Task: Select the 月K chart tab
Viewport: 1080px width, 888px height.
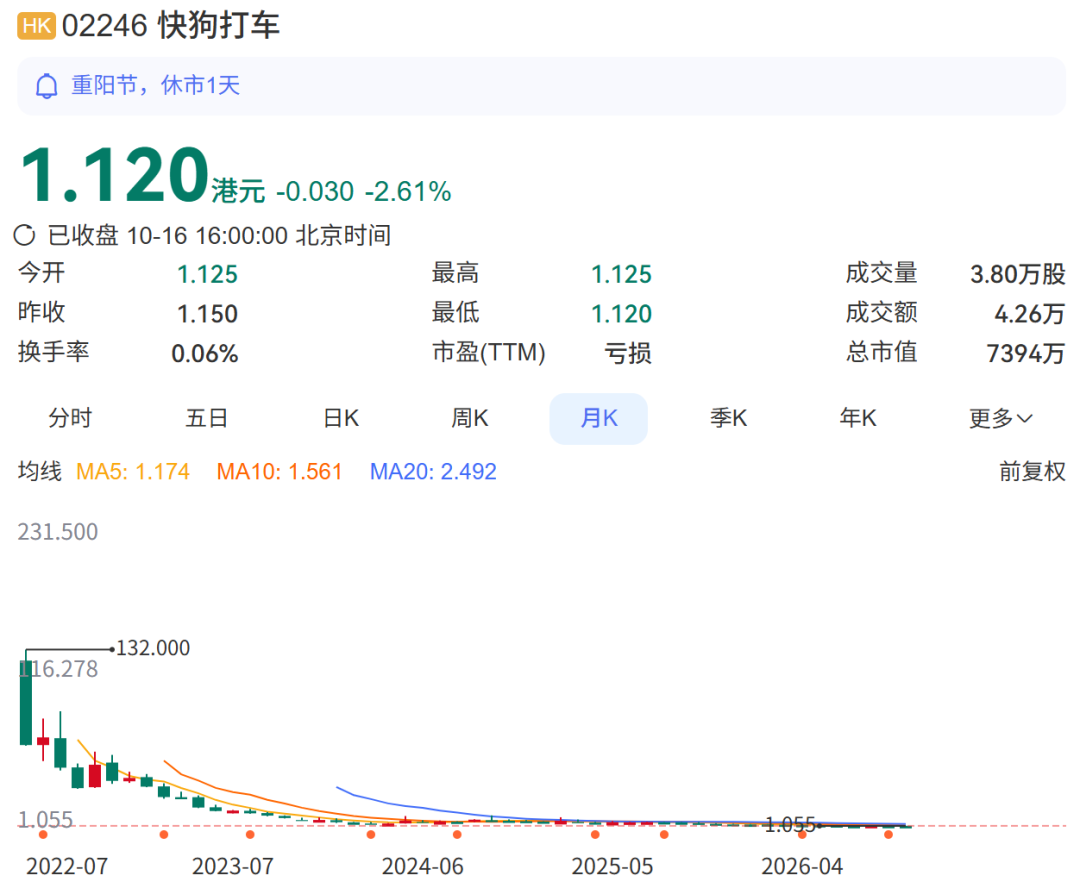Action: coord(599,419)
